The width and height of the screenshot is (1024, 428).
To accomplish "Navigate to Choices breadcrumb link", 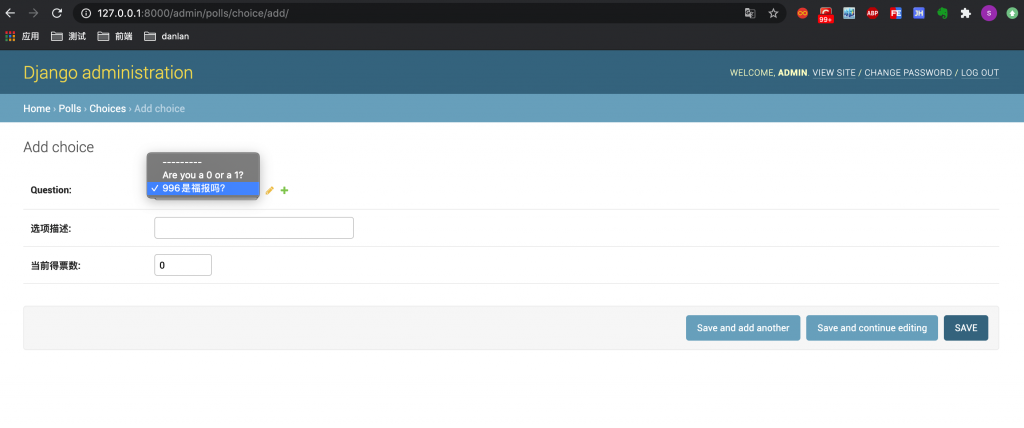I will [107, 108].
